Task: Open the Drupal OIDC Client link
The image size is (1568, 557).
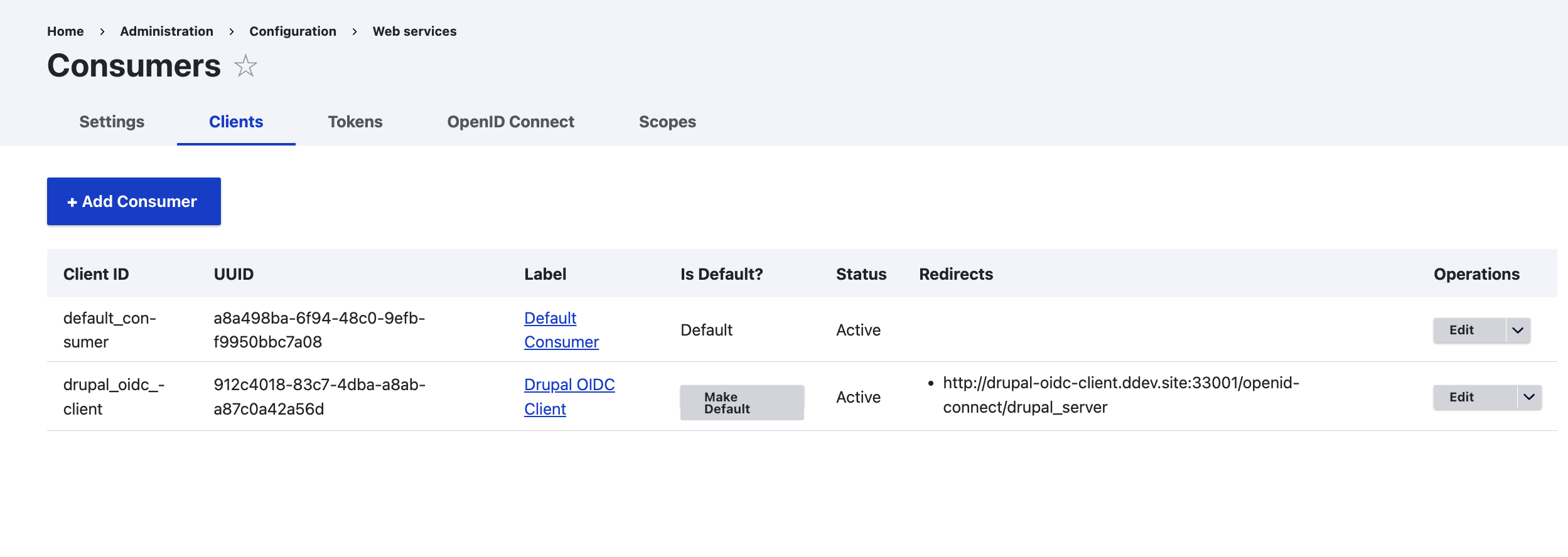Action: click(569, 385)
